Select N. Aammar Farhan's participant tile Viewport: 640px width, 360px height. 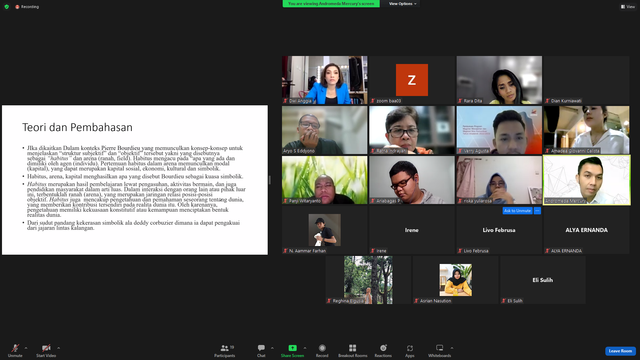[x=324, y=230]
